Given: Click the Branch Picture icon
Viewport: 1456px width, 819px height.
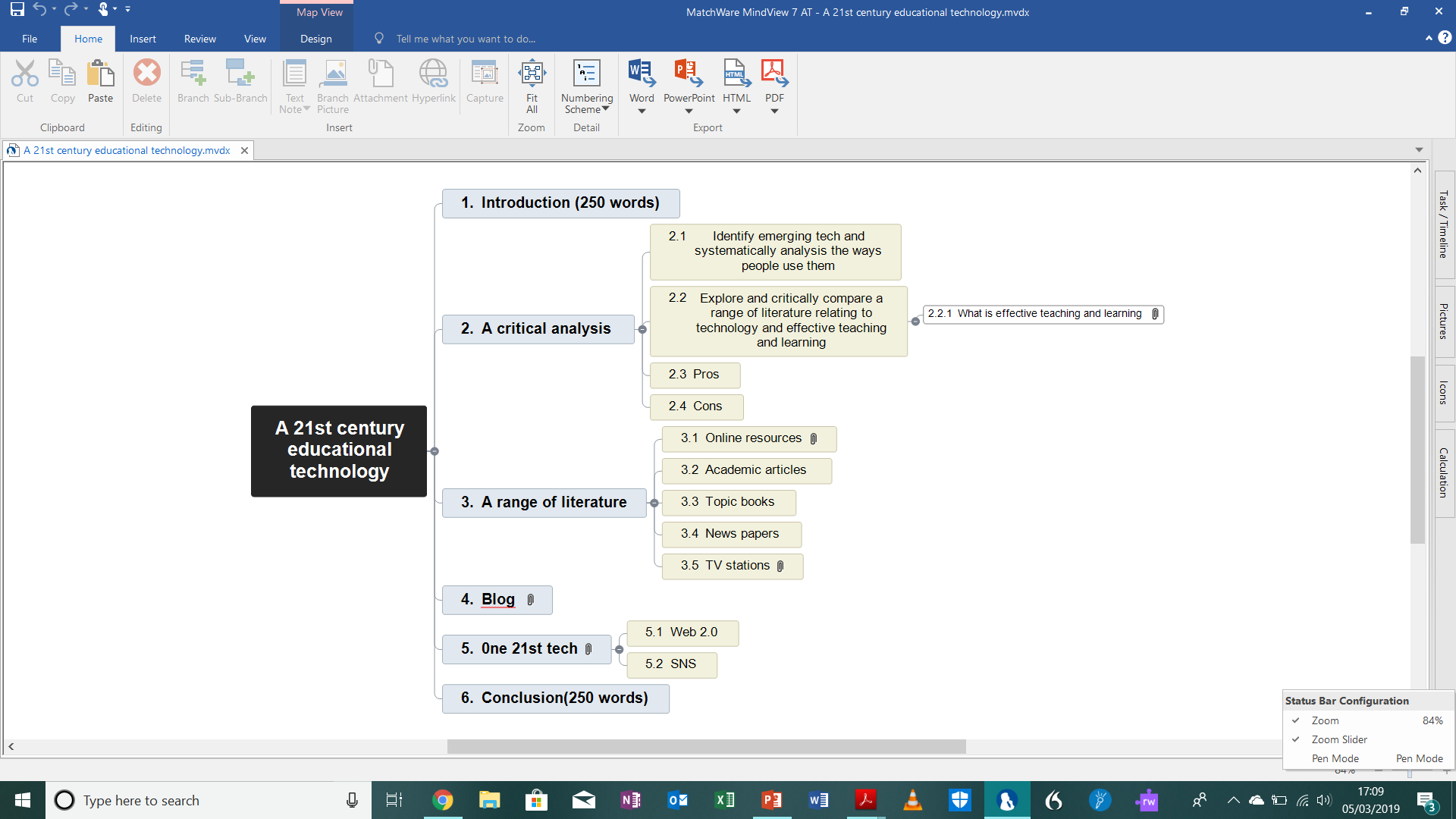Looking at the screenshot, I should (x=333, y=74).
